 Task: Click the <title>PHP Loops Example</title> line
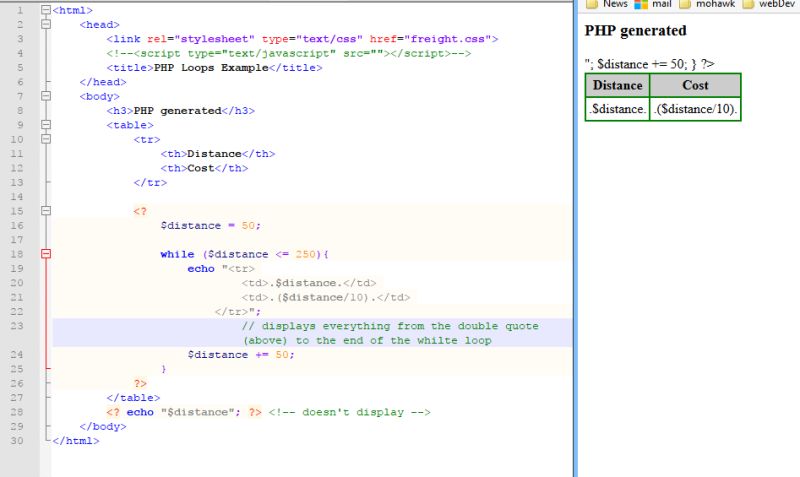214,67
